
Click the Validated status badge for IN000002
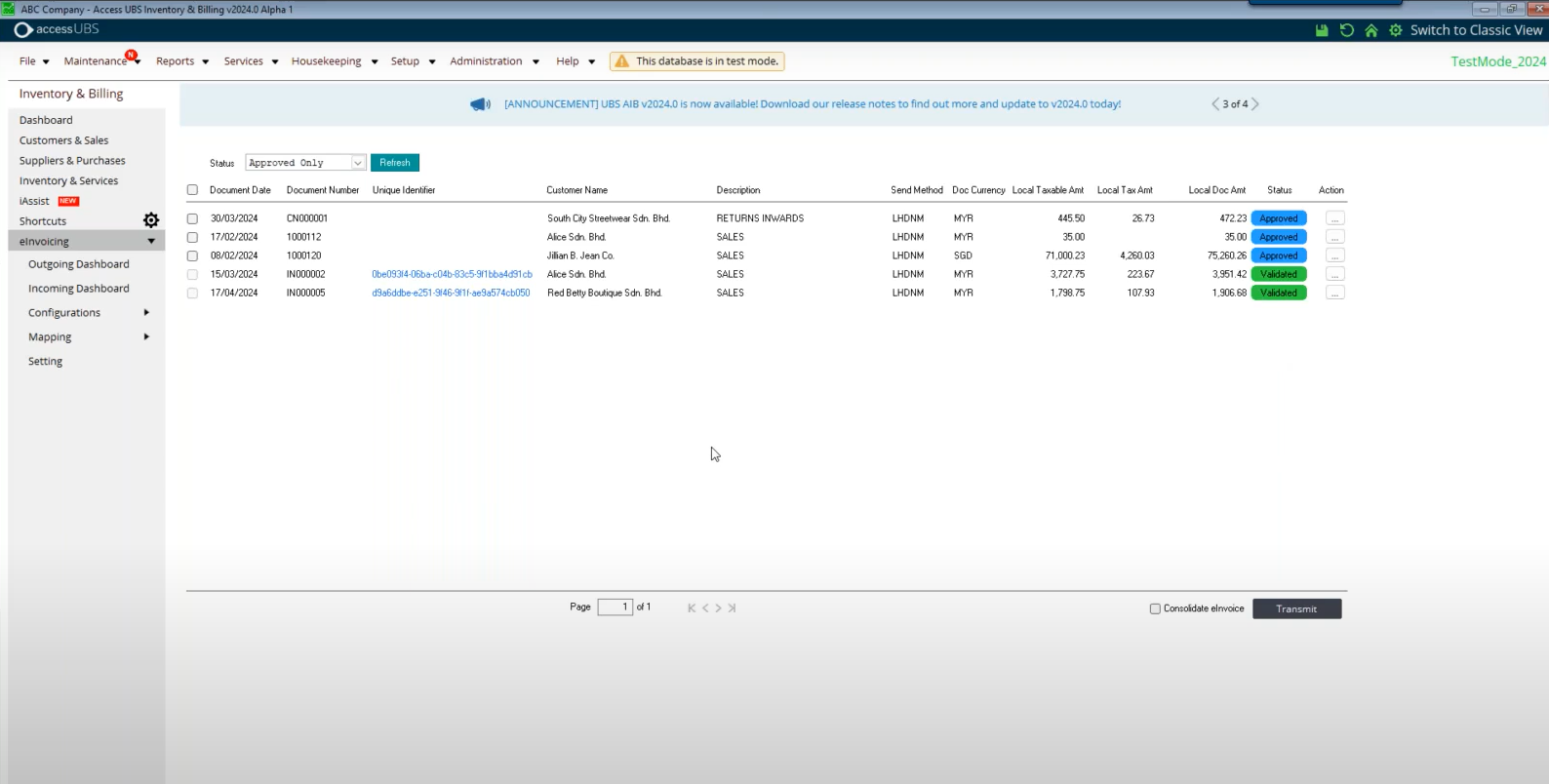[1279, 274]
